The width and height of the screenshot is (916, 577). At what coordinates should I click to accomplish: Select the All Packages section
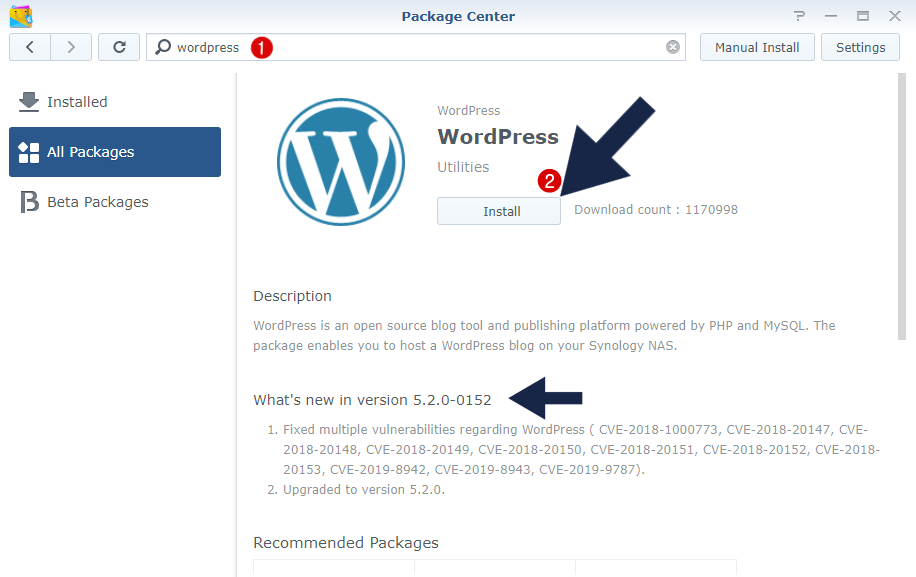[115, 152]
